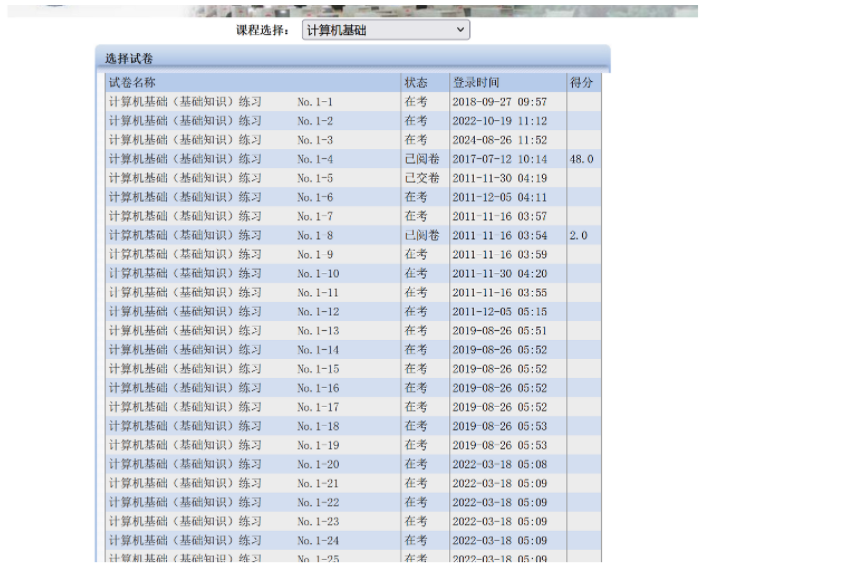This screenshot has width=856, height=571.
Task: Select exam row No. 1-24
Action: point(353,540)
